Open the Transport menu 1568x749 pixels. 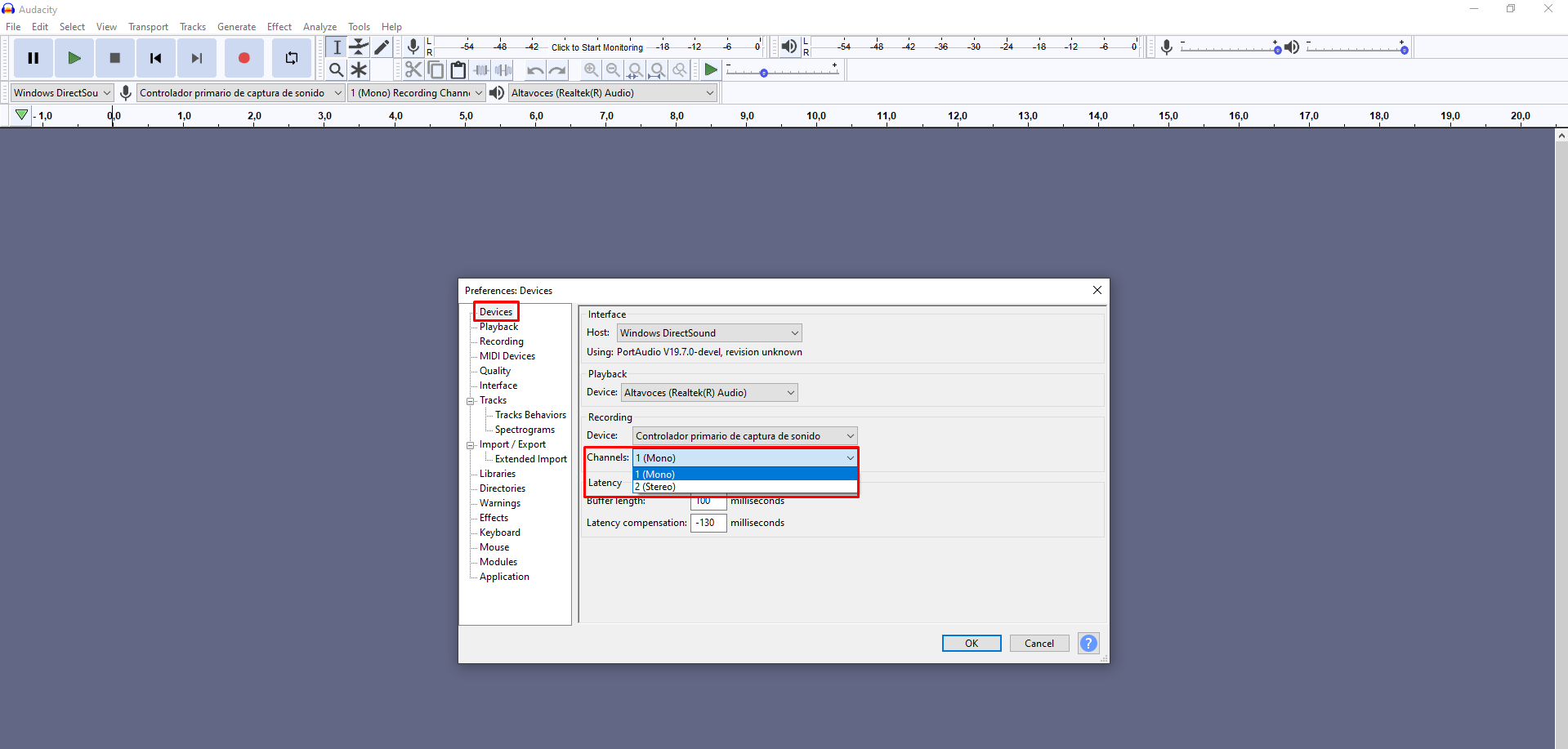coord(148,27)
